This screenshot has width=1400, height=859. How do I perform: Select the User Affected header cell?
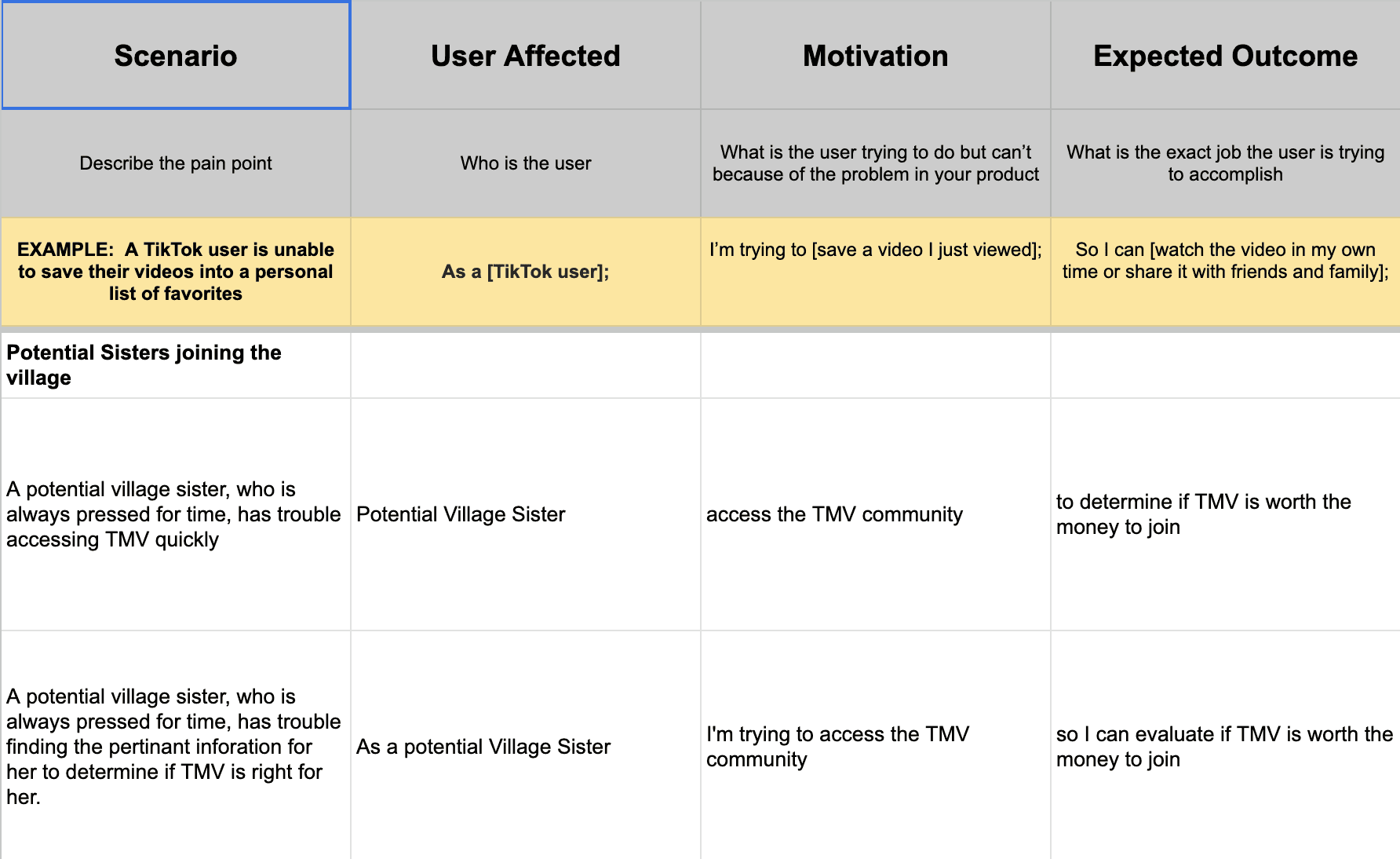(x=526, y=55)
